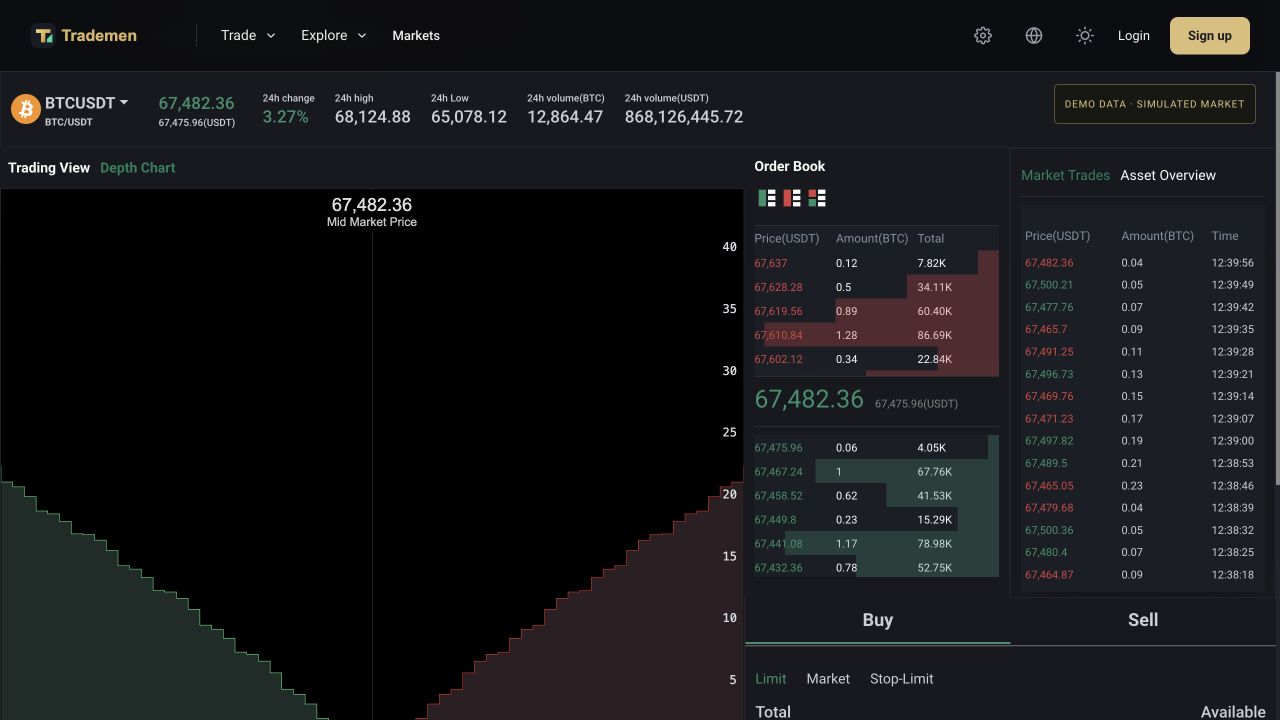This screenshot has width=1280, height=720.
Task: Select ask price 67,628.28 row
Action: pyautogui.click(x=876, y=287)
